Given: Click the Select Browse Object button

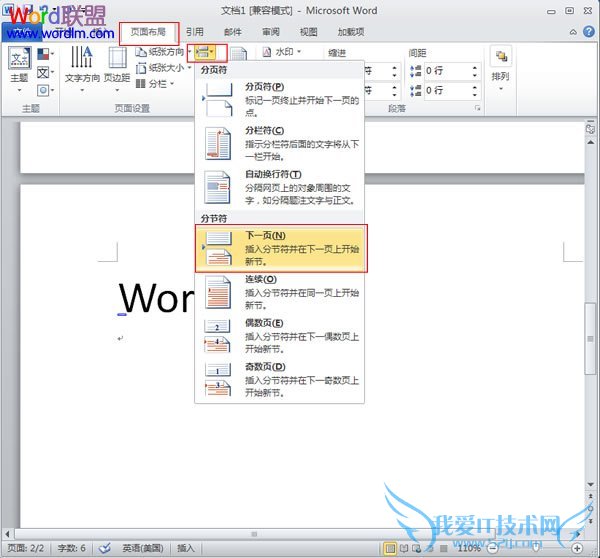Looking at the screenshot, I should pos(590,509).
